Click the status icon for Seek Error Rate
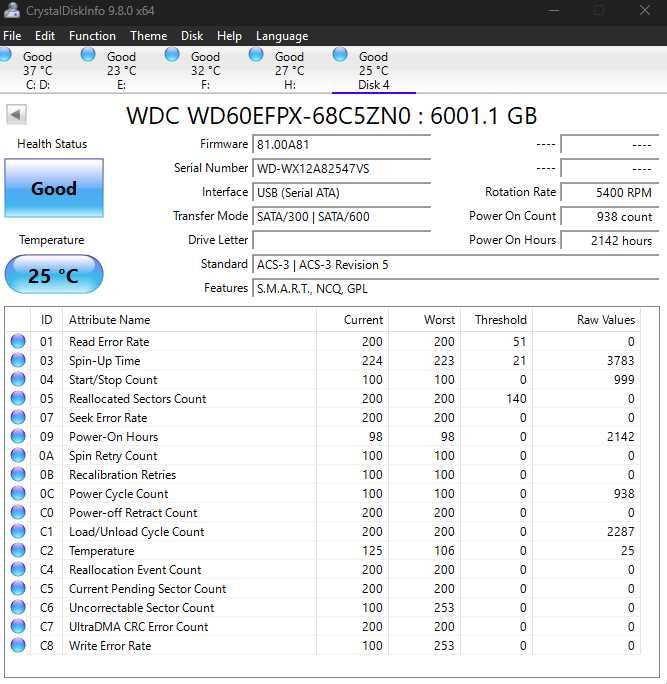 pyautogui.click(x=18, y=417)
